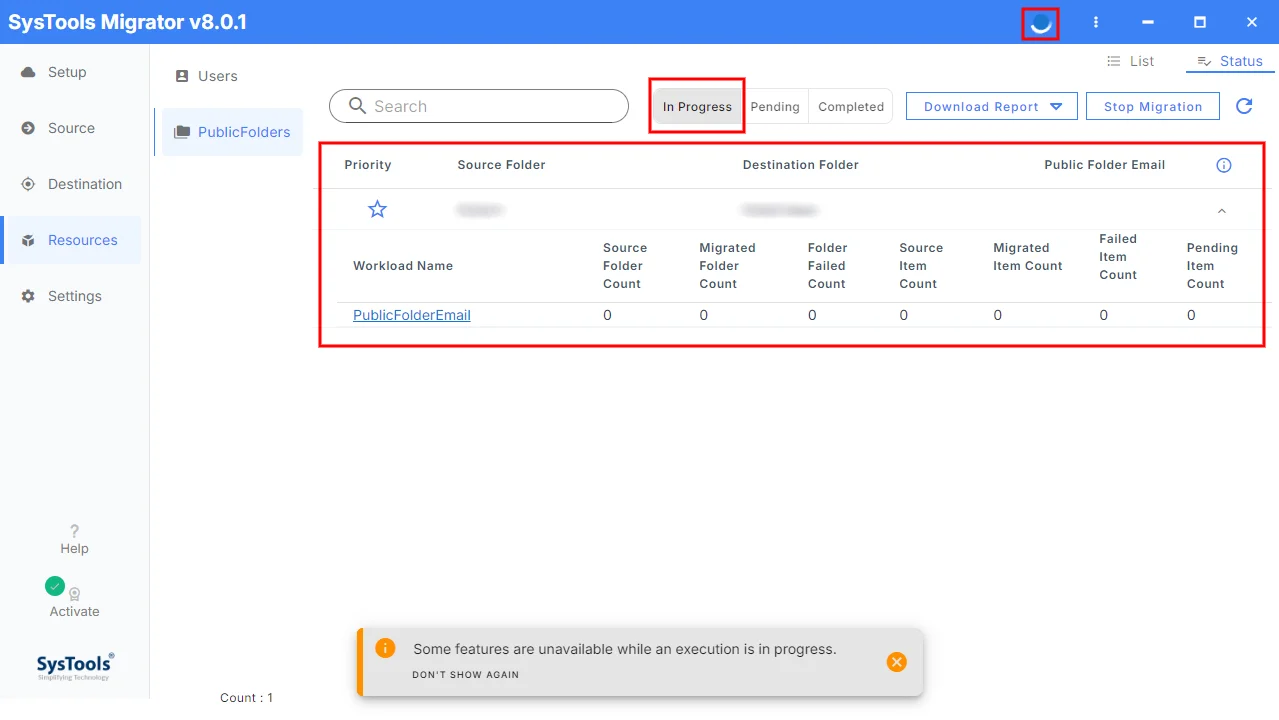Collapse the folder row with the chevron

pos(1221,211)
